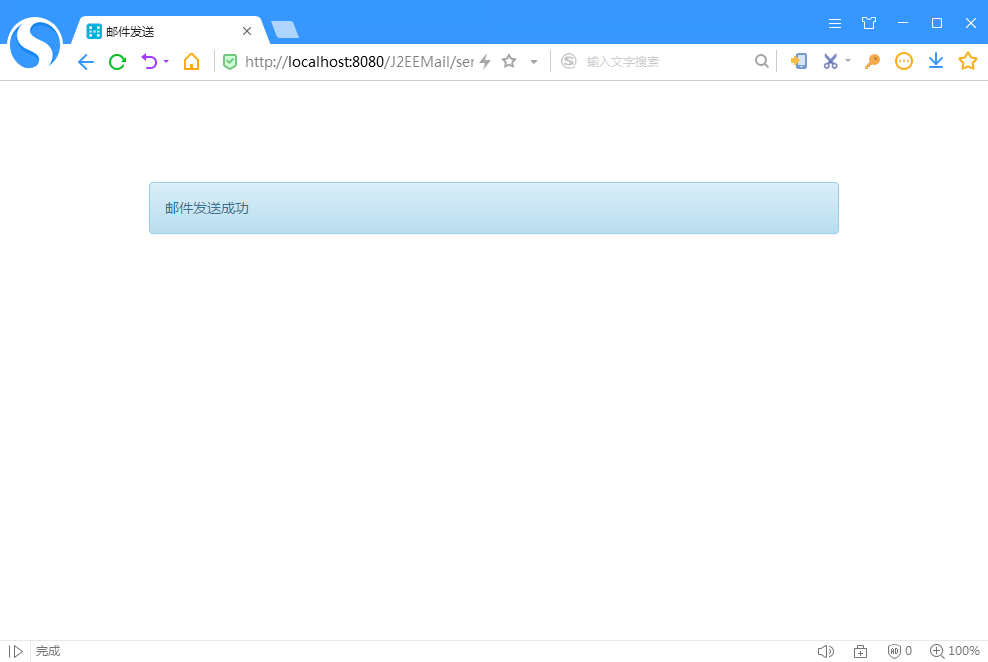The width and height of the screenshot is (988, 662).
Task: Toggle bookmark star in address bar
Action: 509,61
